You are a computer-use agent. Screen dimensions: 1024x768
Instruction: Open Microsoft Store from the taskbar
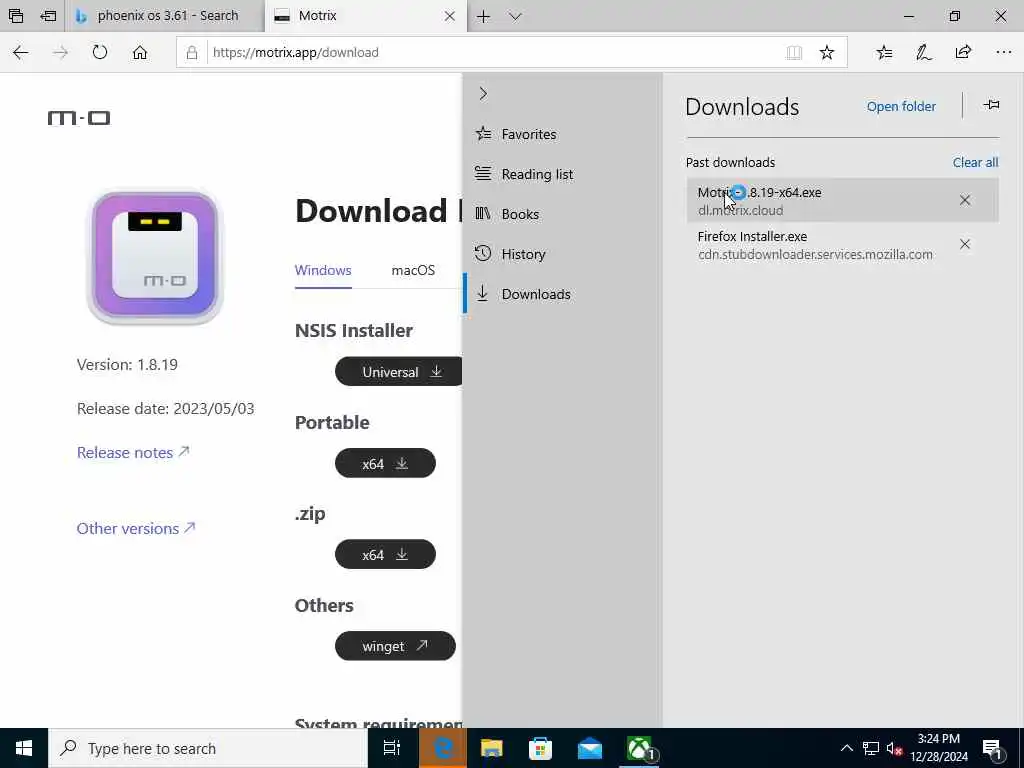[540, 748]
